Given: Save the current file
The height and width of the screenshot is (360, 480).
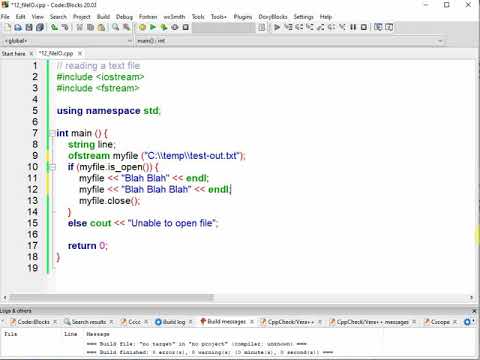Looking at the screenshot, I should click(x=29, y=27).
